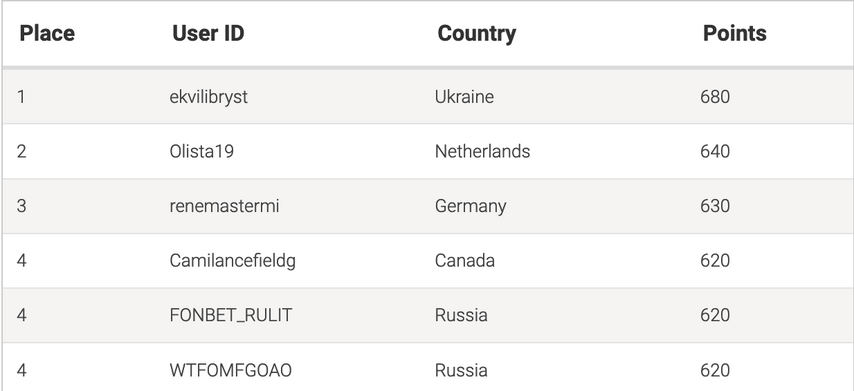The width and height of the screenshot is (854, 391).
Task: Click the 630 points value
Action: tap(715, 206)
